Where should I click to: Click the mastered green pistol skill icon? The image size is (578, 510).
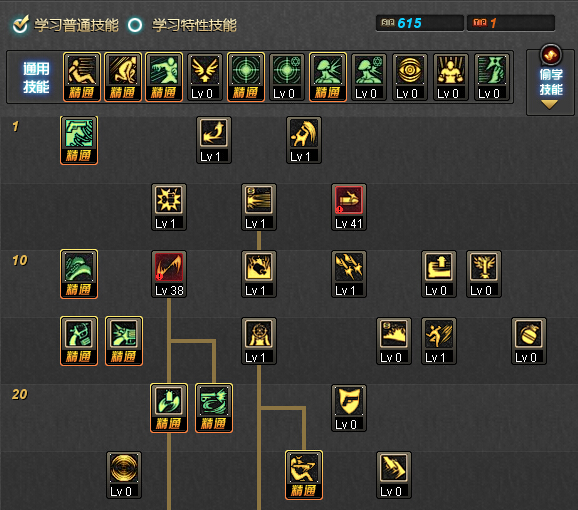tap(79, 140)
